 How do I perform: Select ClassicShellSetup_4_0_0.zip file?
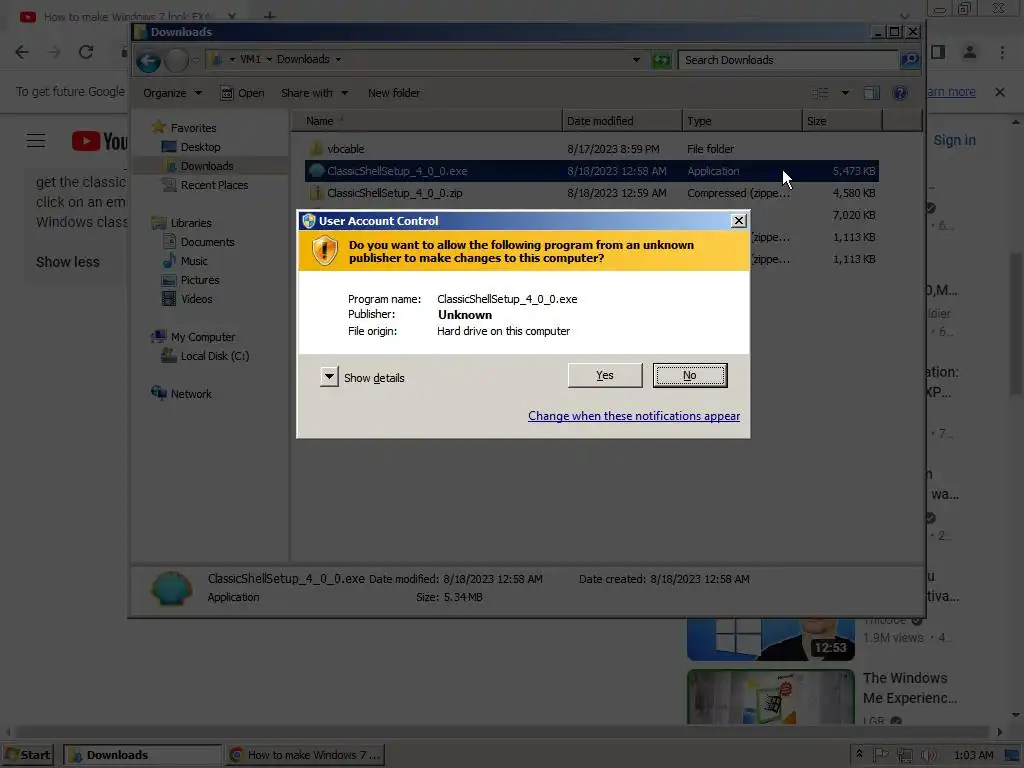point(394,193)
